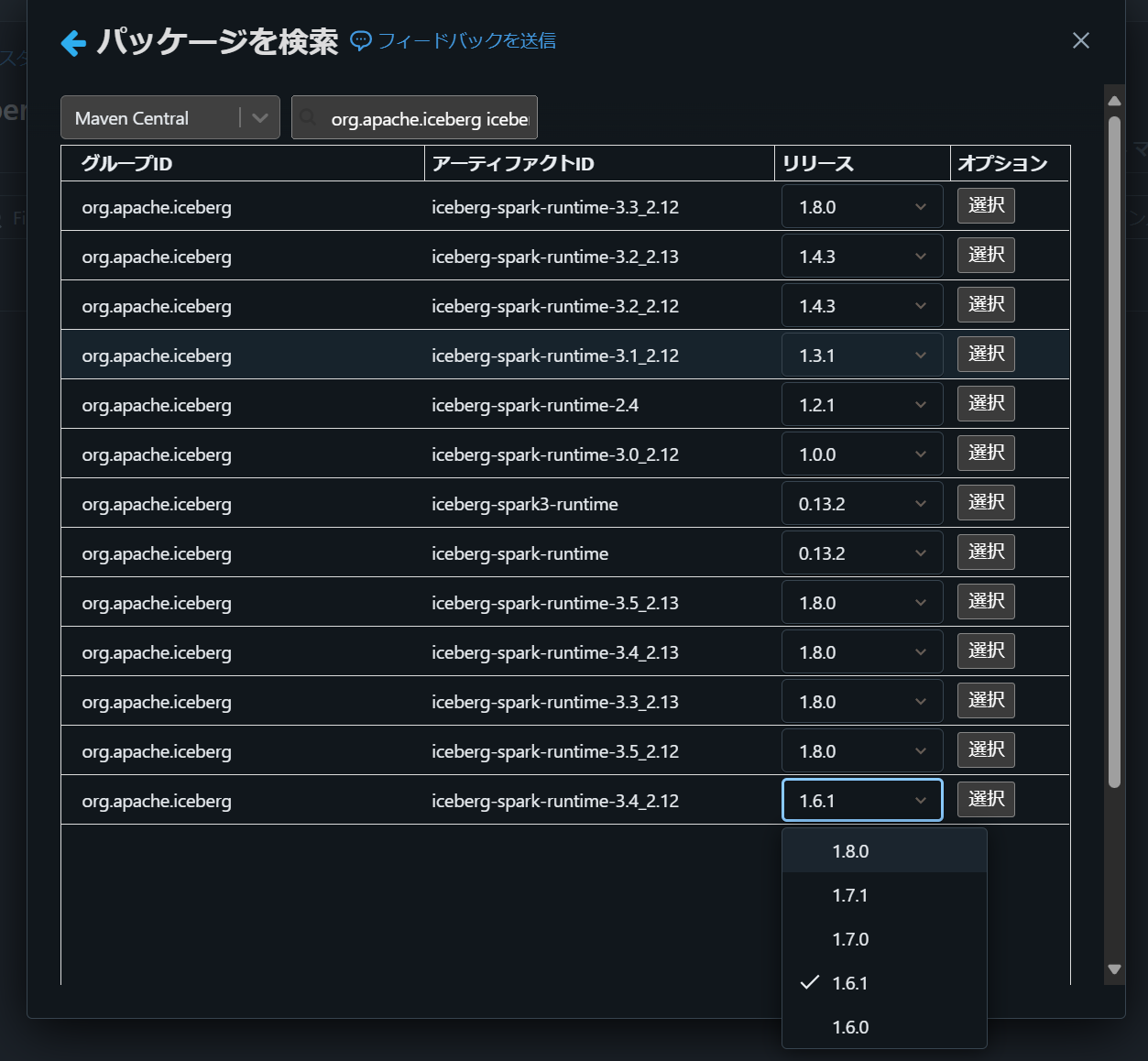The height and width of the screenshot is (1061, 1148).
Task: Click 選択 for iceberg-spark-runtime-3.2_2.13
Action: (986, 255)
